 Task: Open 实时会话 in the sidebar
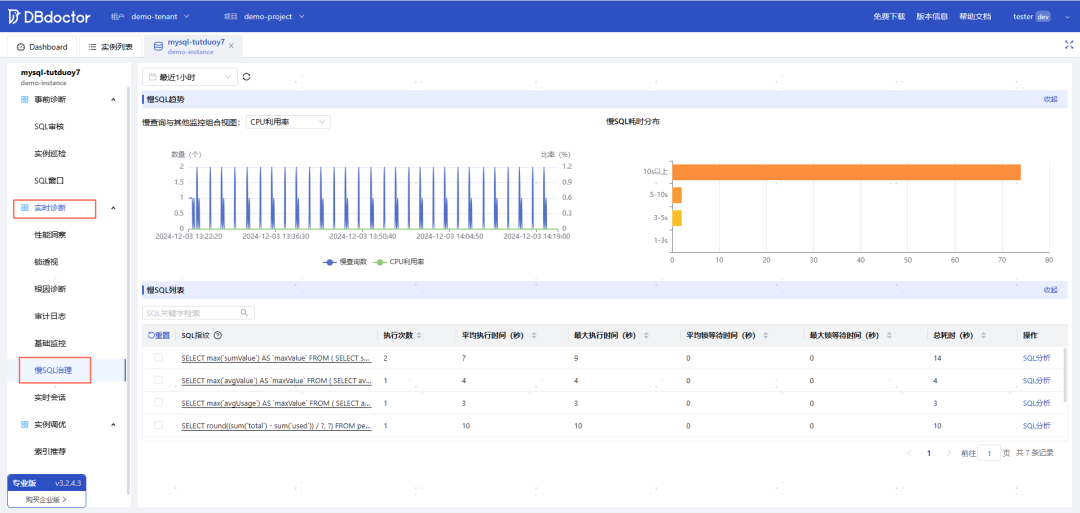[50, 397]
